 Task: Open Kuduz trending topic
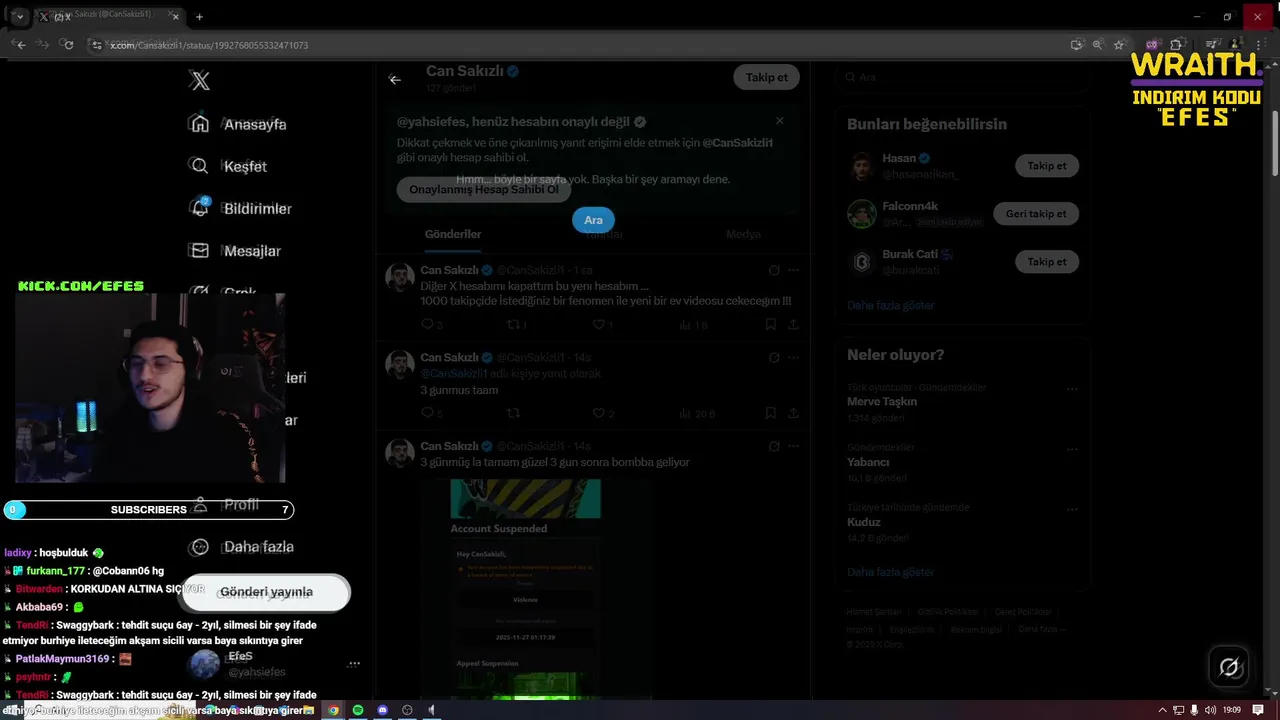click(864, 522)
